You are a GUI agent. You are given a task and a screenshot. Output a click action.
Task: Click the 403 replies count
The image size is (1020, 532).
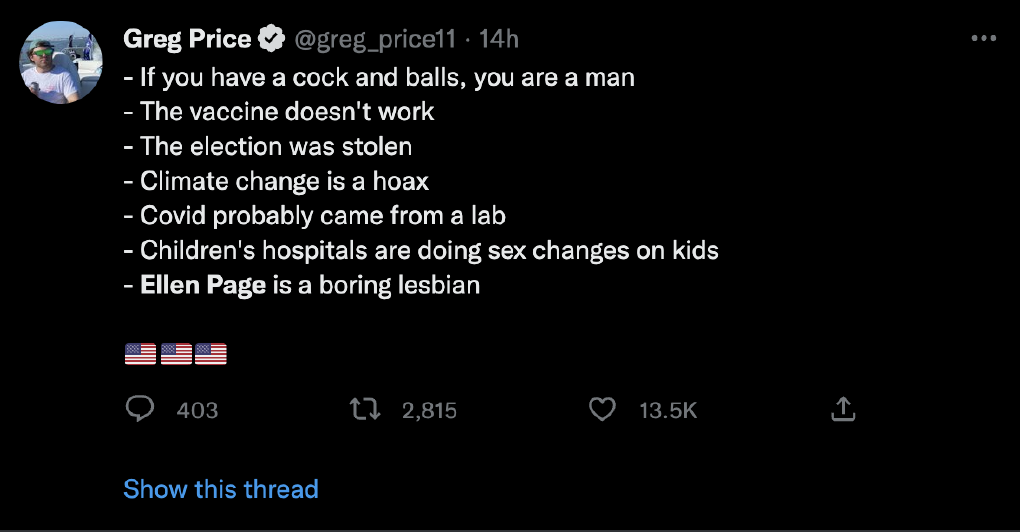tap(196, 410)
